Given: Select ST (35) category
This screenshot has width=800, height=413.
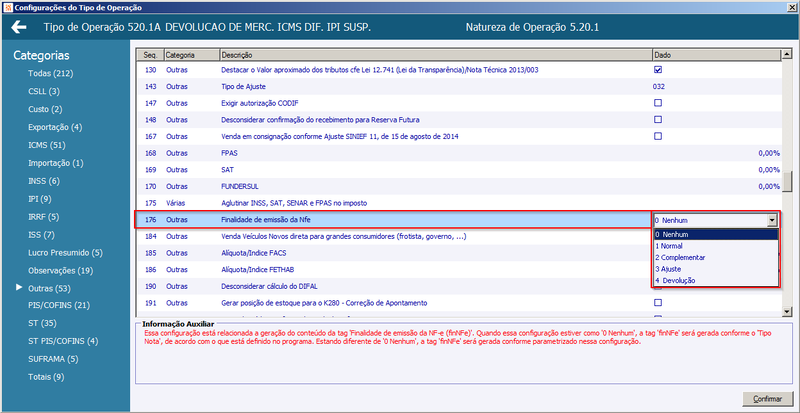Looking at the screenshot, I should point(42,323).
